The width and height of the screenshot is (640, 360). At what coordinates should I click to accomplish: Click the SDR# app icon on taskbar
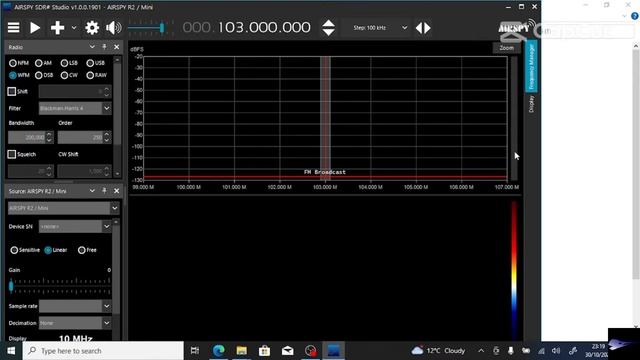(x=333, y=351)
